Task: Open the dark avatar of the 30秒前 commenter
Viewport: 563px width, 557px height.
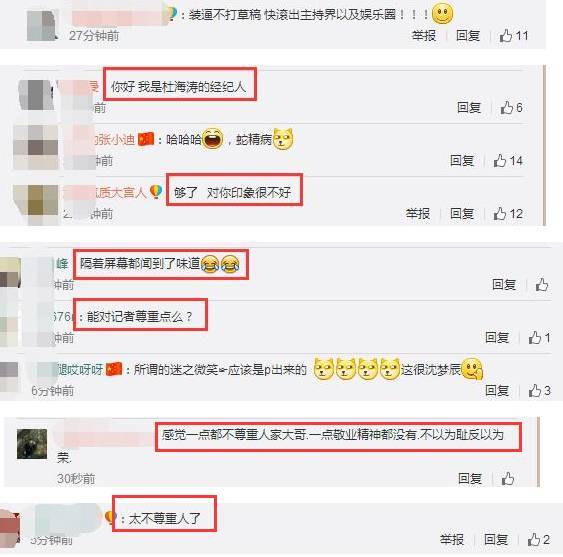Action: [x=32, y=444]
